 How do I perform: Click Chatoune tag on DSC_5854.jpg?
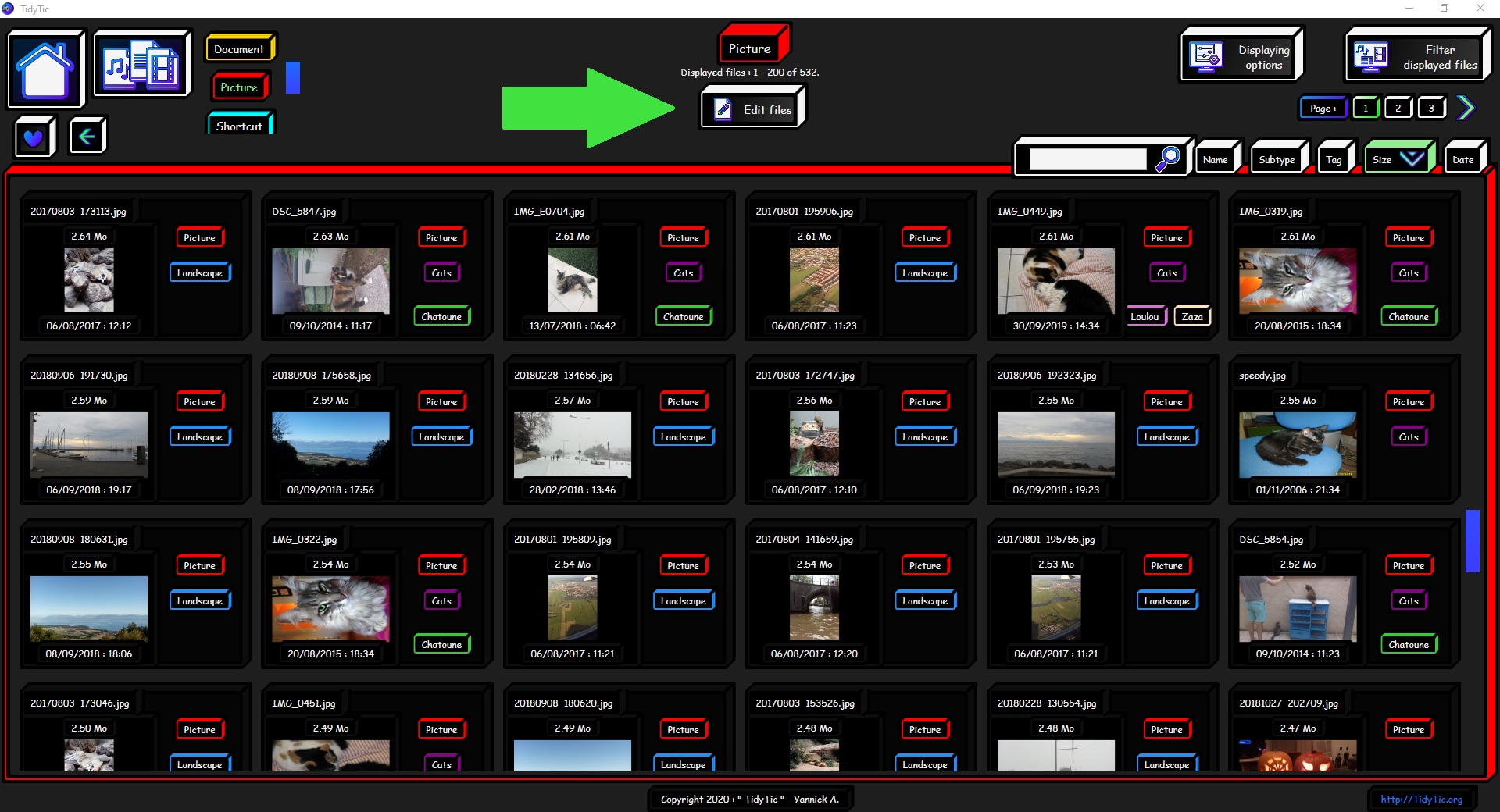click(x=1409, y=644)
